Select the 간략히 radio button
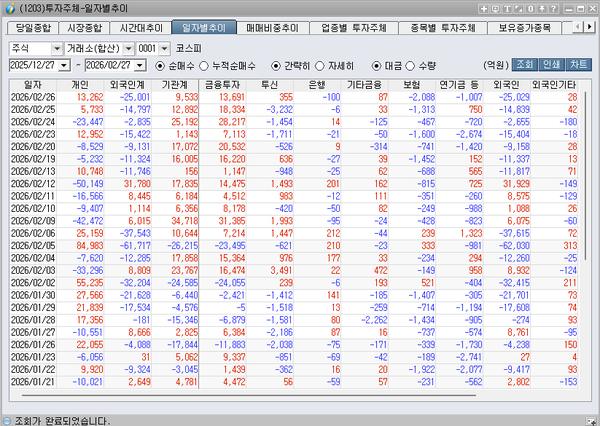Screen dimensions: 600x426 tap(276, 66)
